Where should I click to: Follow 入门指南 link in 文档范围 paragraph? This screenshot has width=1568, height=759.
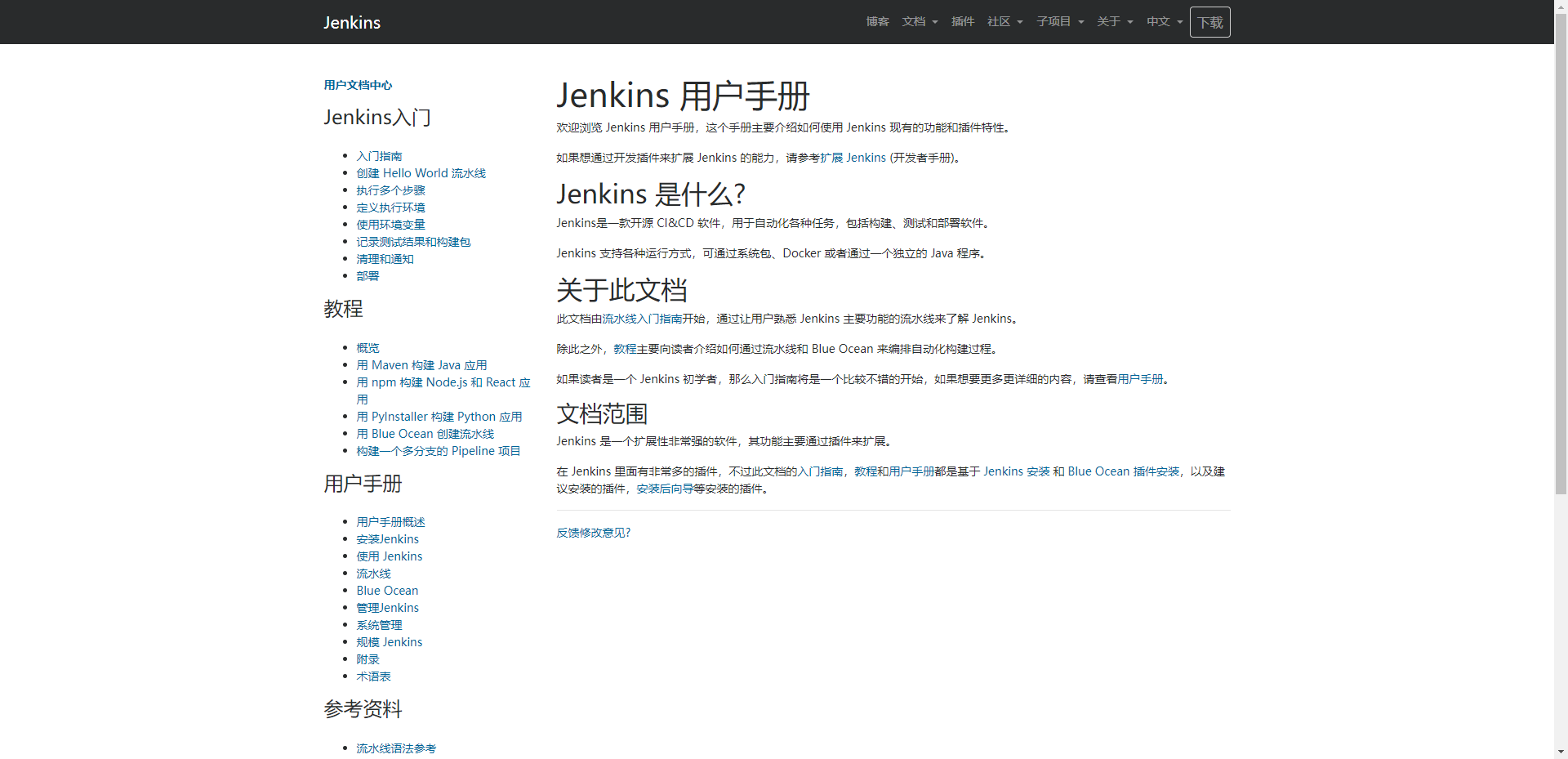(820, 471)
